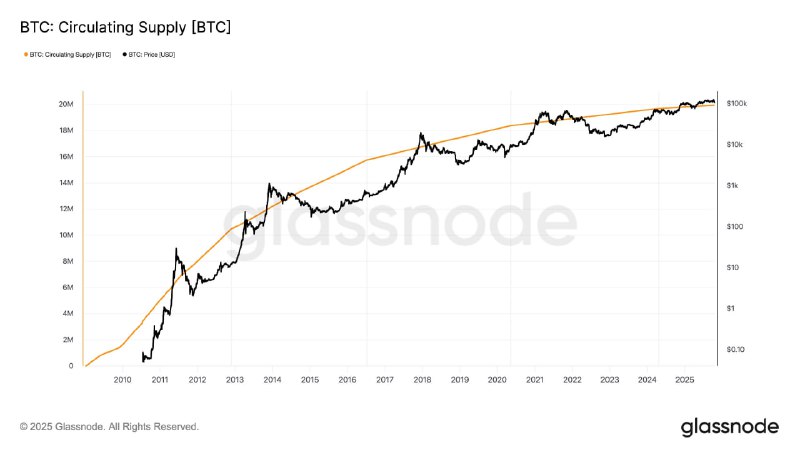Open the copyright 2025 Glassnode notice
The width and height of the screenshot is (800, 450).
pos(110,427)
